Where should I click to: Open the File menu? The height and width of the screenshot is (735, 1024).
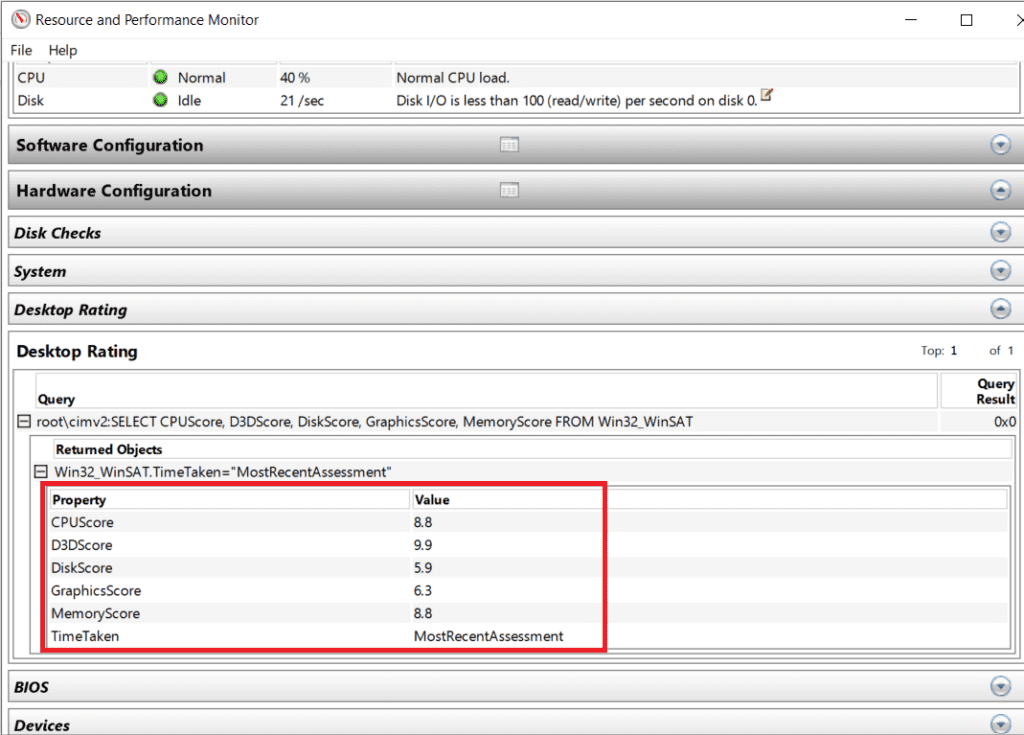[21, 50]
